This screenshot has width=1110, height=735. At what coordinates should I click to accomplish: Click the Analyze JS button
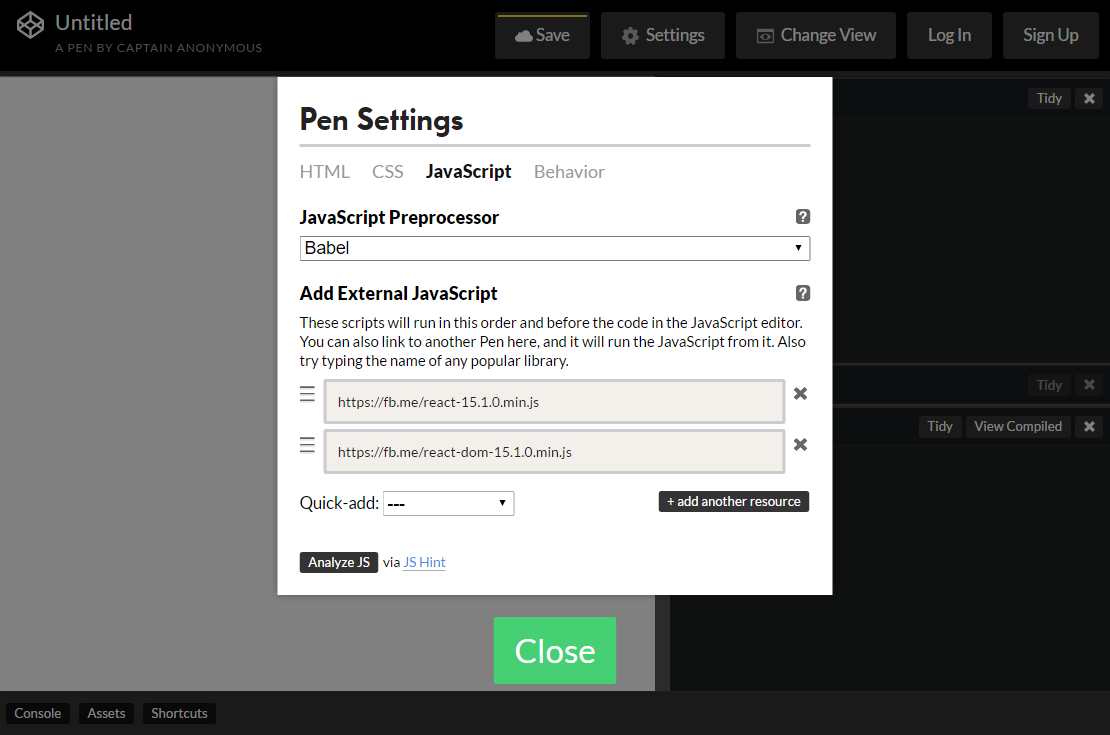tap(338, 562)
